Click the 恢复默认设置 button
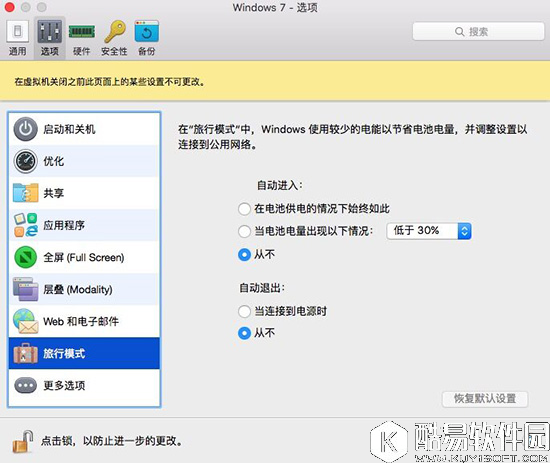 click(x=485, y=399)
